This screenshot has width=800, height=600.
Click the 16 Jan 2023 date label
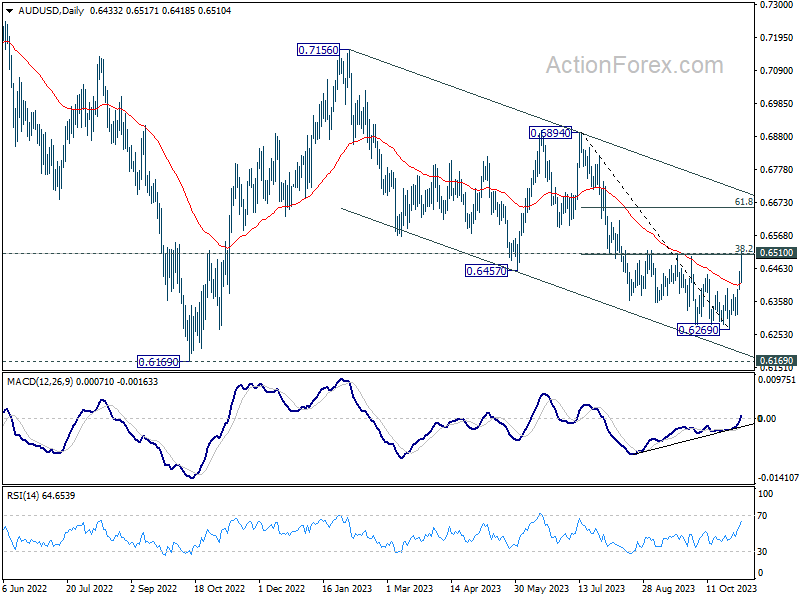347,588
